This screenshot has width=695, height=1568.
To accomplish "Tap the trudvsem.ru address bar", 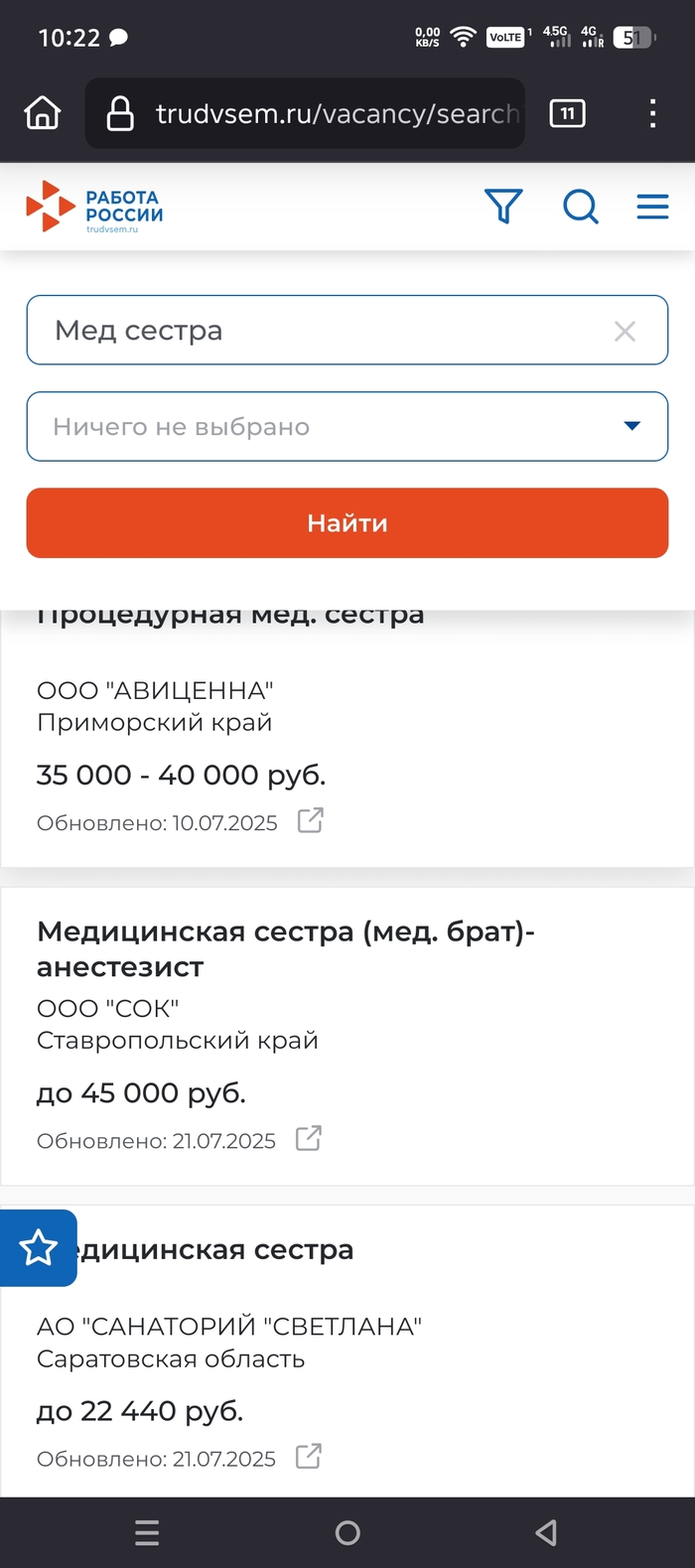I will click(318, 114).
